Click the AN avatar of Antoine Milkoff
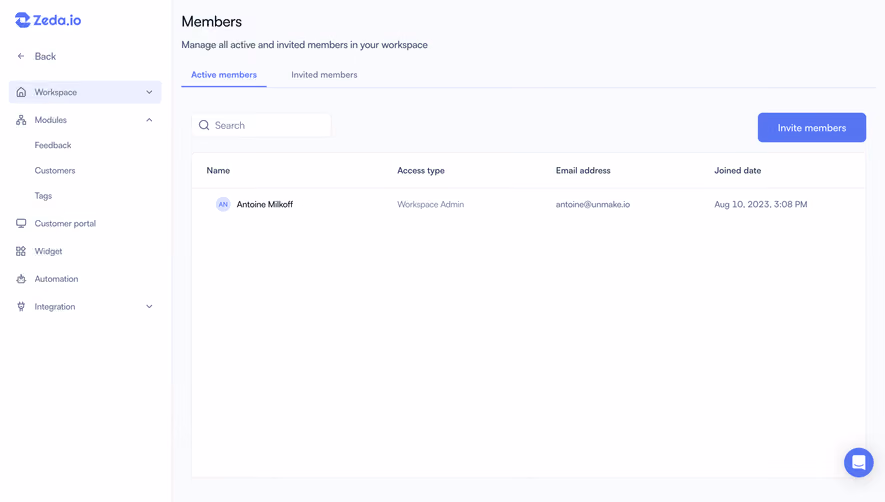Viewport: 885px width, 502px height. tap(223, 204)
